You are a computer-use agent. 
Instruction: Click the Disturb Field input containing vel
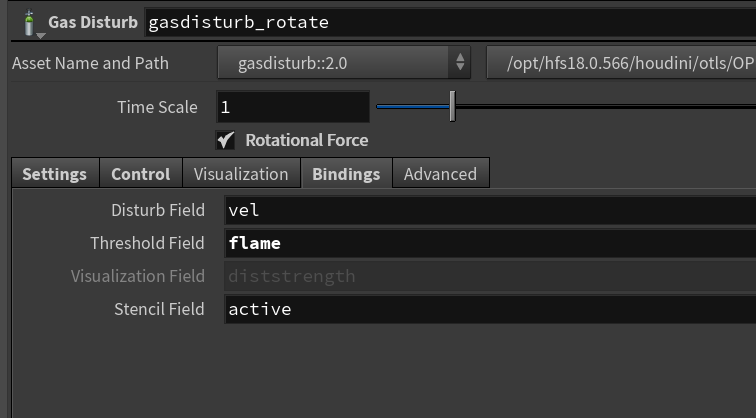[x=490, y=210]
